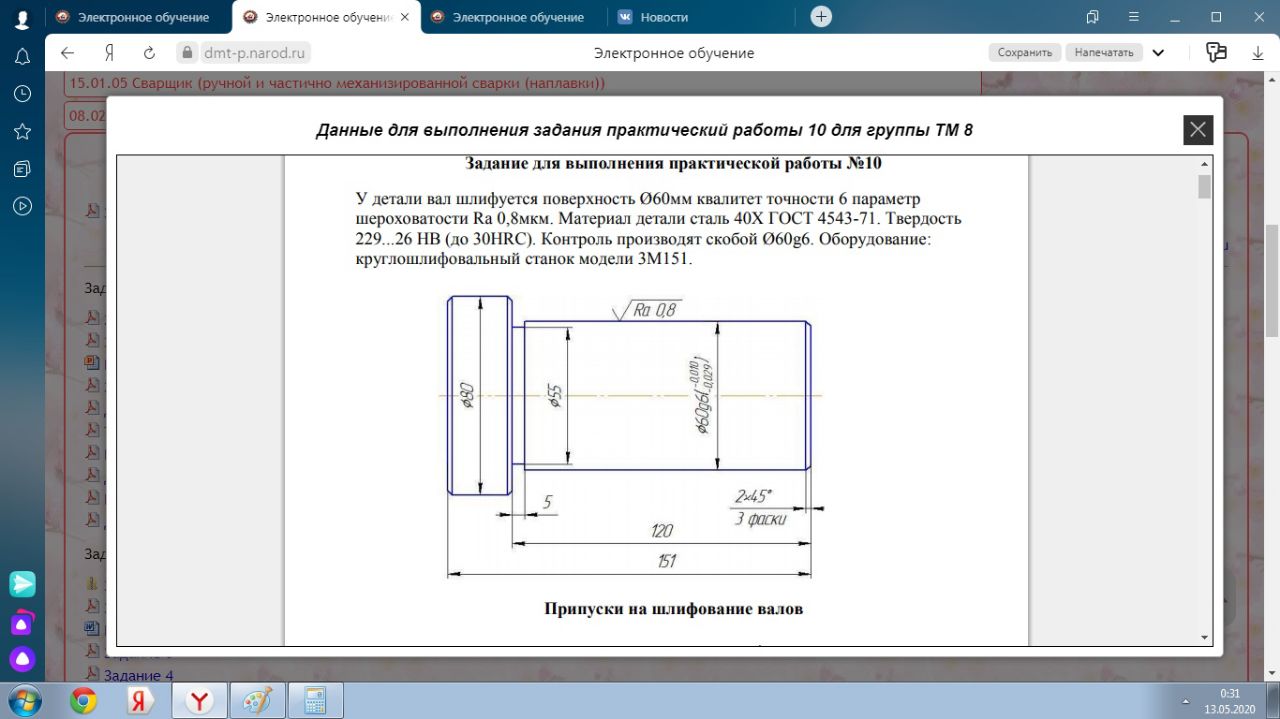
Task: Open the profile avatar icon in sidebar
Action: click(x=22, y=18)
